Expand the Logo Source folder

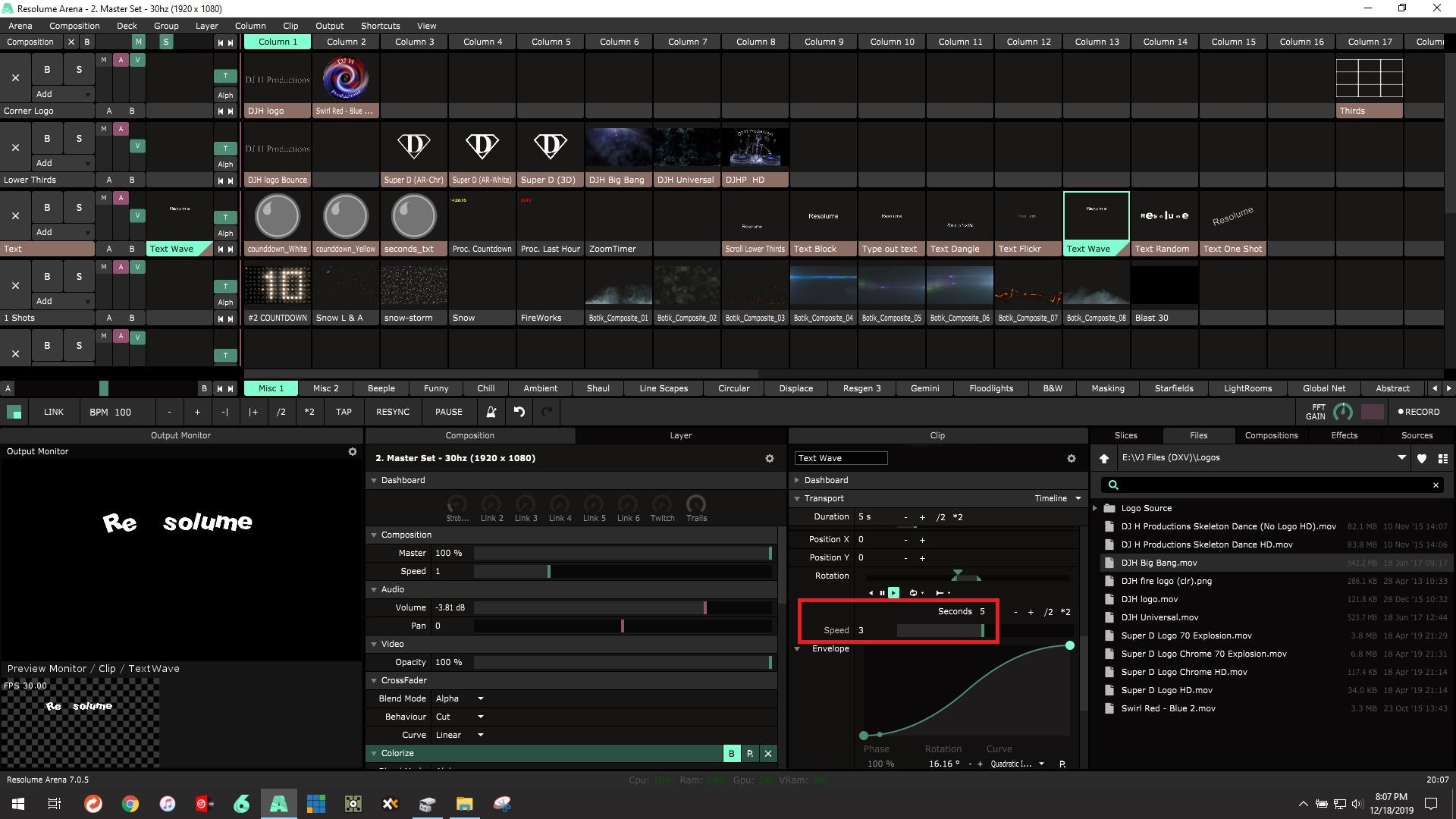pos(1095,508)
